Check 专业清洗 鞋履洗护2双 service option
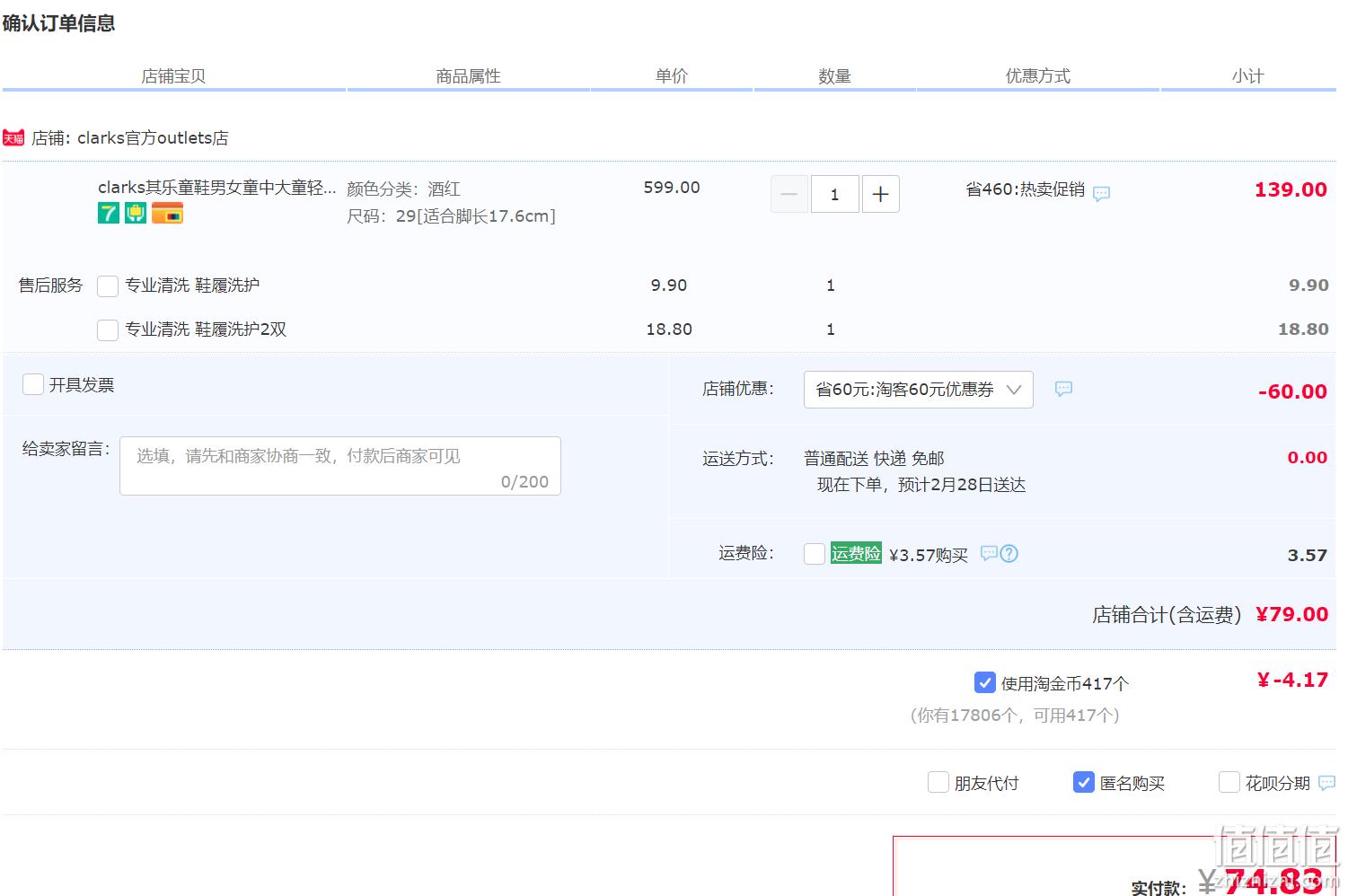Image resolution: width=1348 pixels, height=896 pixels. point(108,329)
